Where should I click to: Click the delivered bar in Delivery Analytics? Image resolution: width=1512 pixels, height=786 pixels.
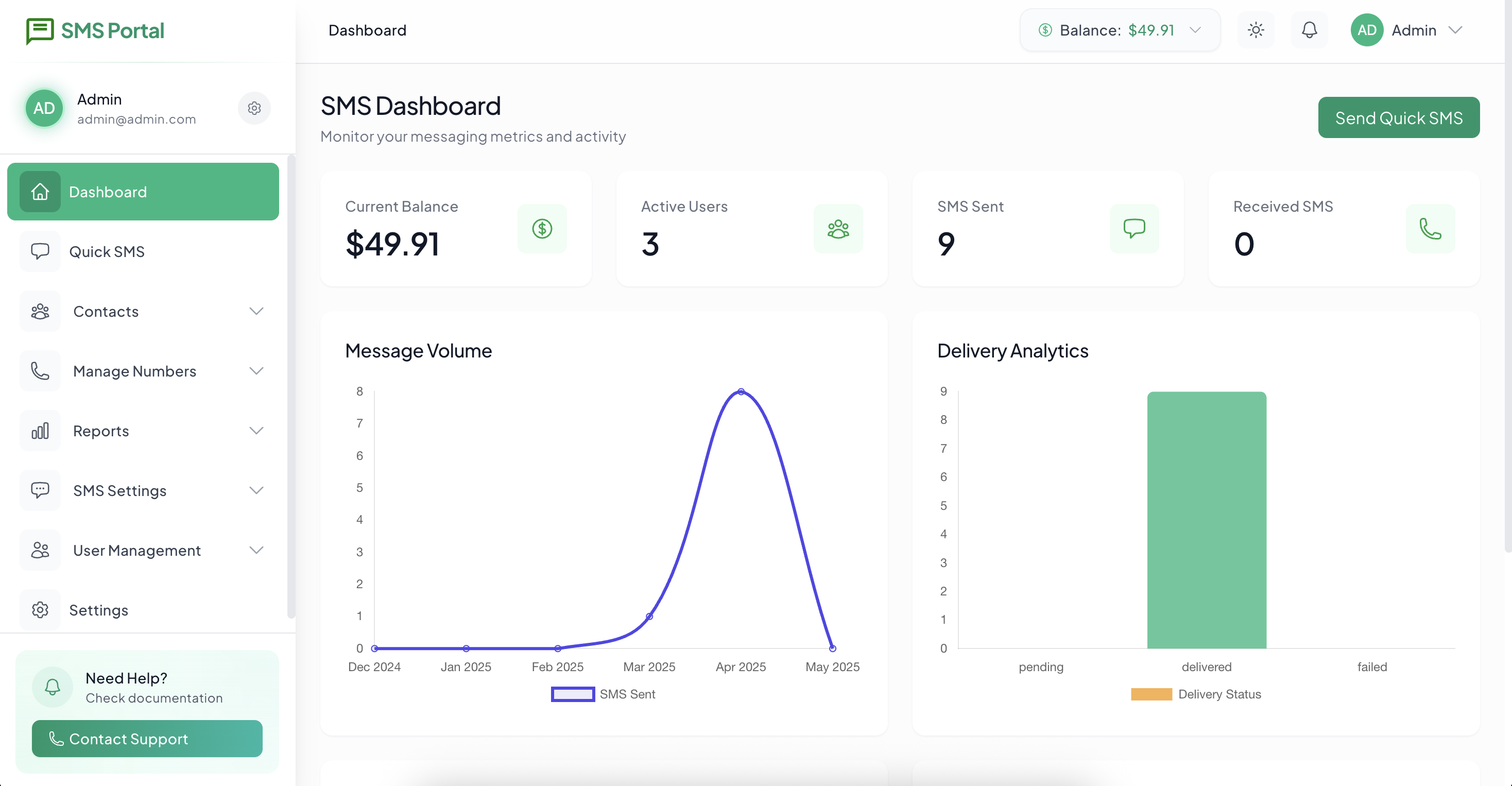pyautogui.click(x=1206, y=520)
